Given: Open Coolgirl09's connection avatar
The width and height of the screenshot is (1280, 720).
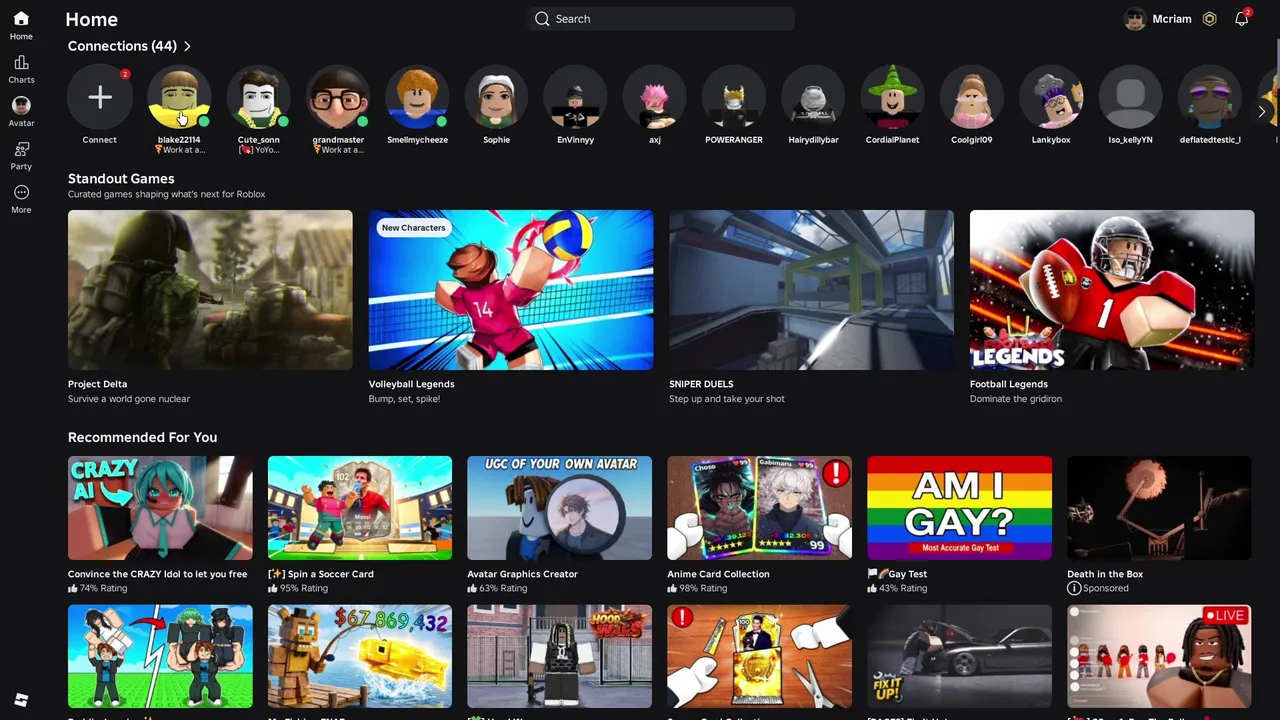Looking at the screenshot, I should (x=972, y=97).
